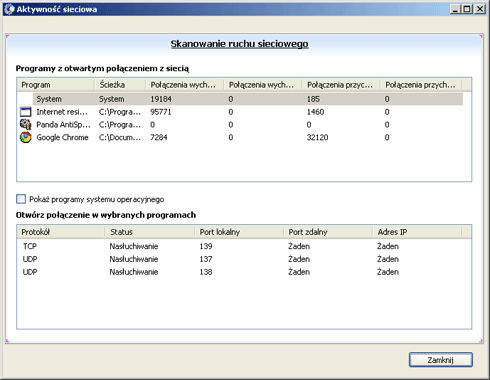Screen dimensions: 490x380
Task: Click the Połączenia przyc... column header
Action: (x=341, y=85)
